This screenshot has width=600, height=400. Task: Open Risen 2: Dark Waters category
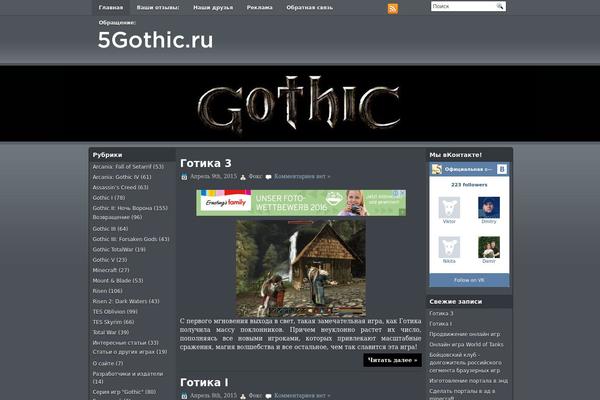coord(126,301)
